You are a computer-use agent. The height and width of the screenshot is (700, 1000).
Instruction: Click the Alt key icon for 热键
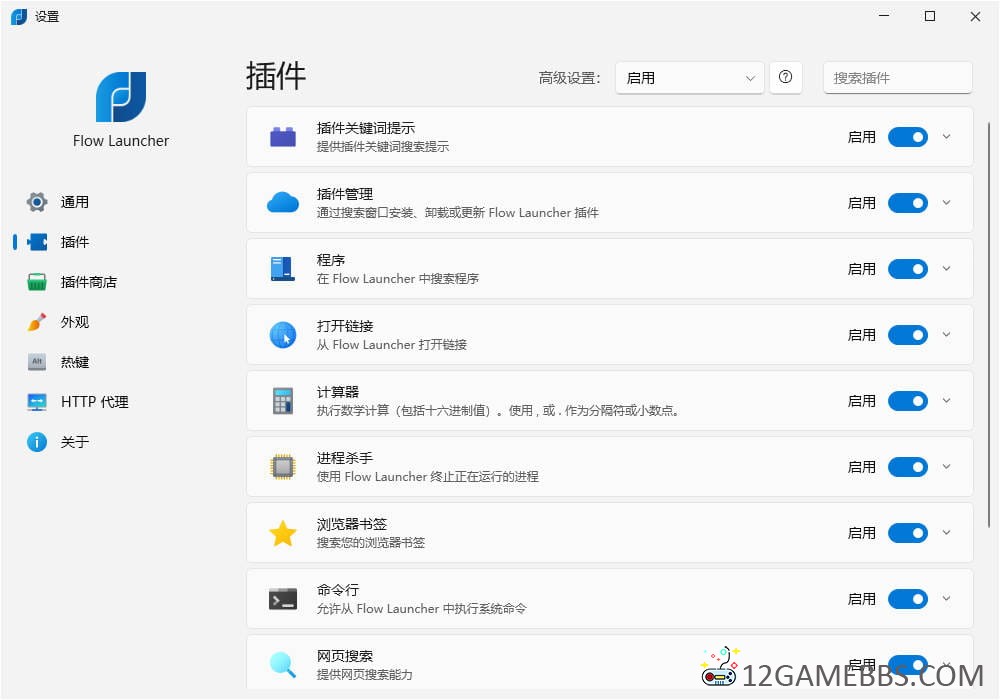(37, 362)
